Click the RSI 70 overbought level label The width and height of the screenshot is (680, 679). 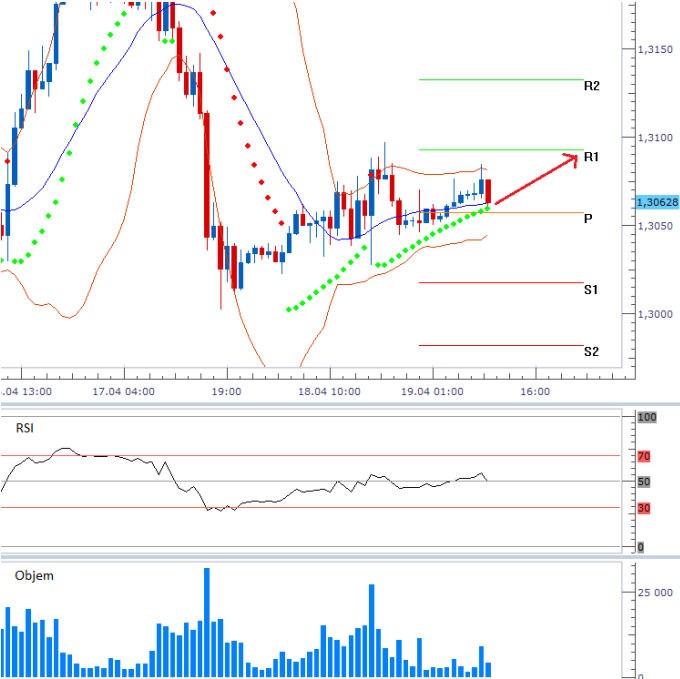pos(644,456)
